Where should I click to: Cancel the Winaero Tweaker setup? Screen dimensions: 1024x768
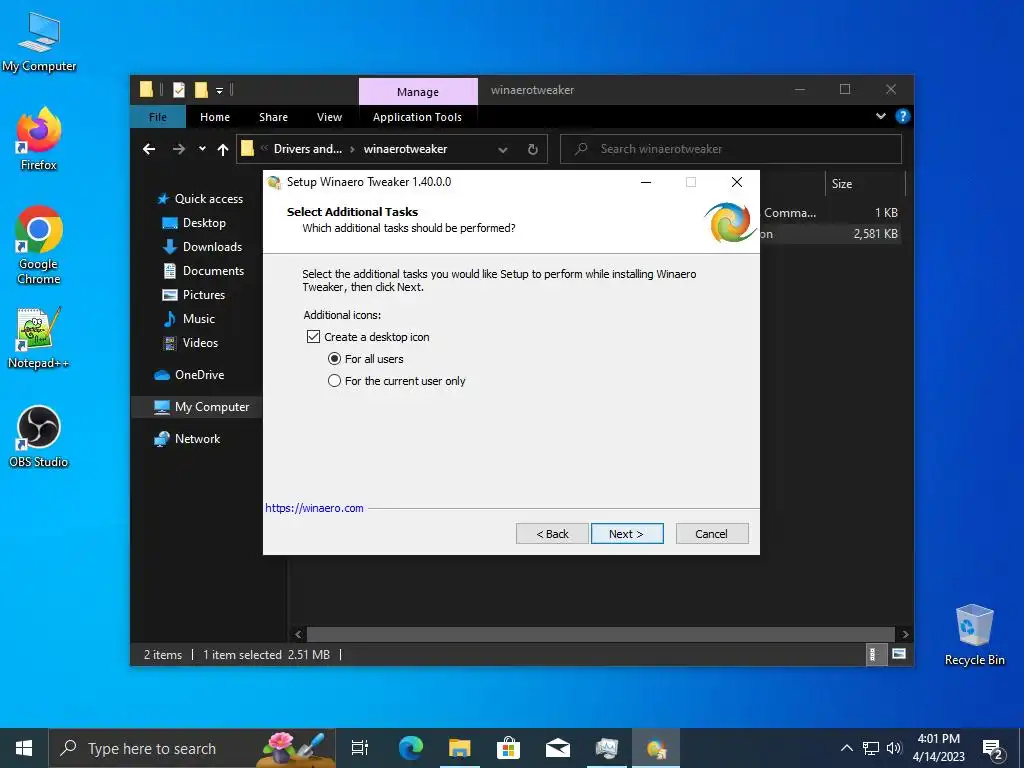click(712, 534)
